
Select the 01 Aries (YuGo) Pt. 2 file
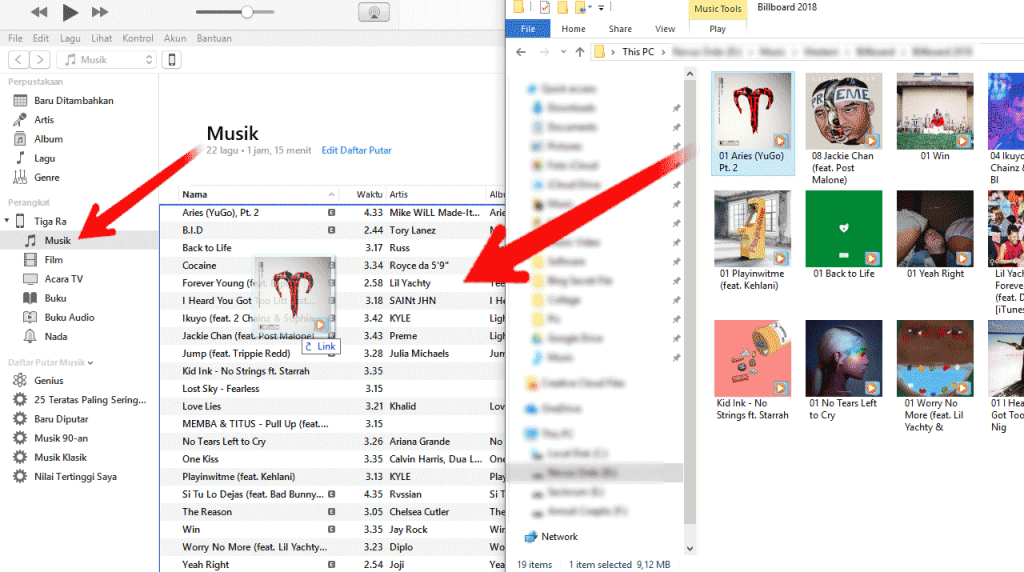click(x=752, y=123)
